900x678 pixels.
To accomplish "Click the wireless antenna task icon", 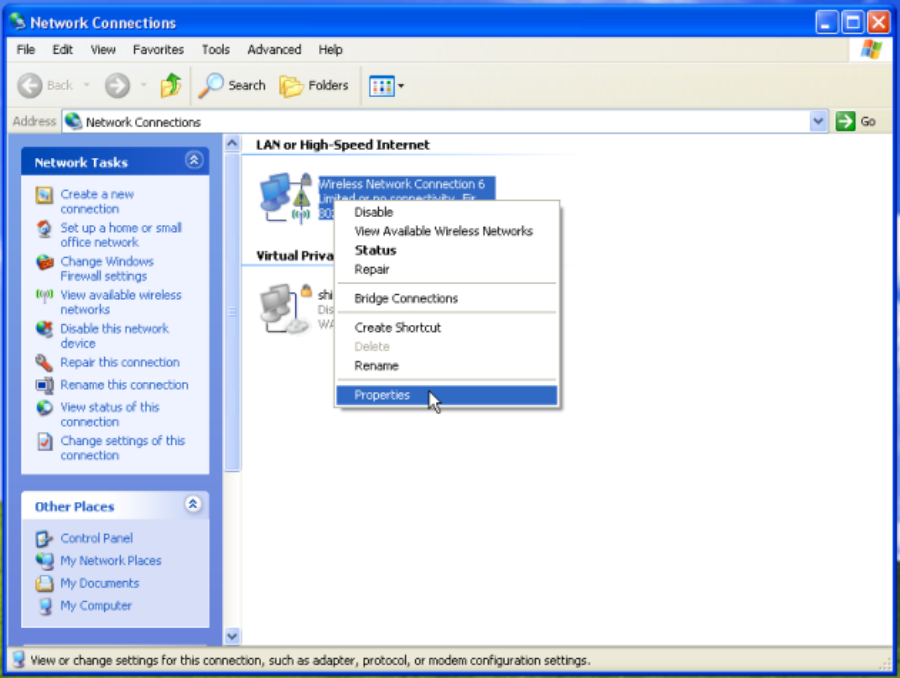I will (x=44, y=295).
